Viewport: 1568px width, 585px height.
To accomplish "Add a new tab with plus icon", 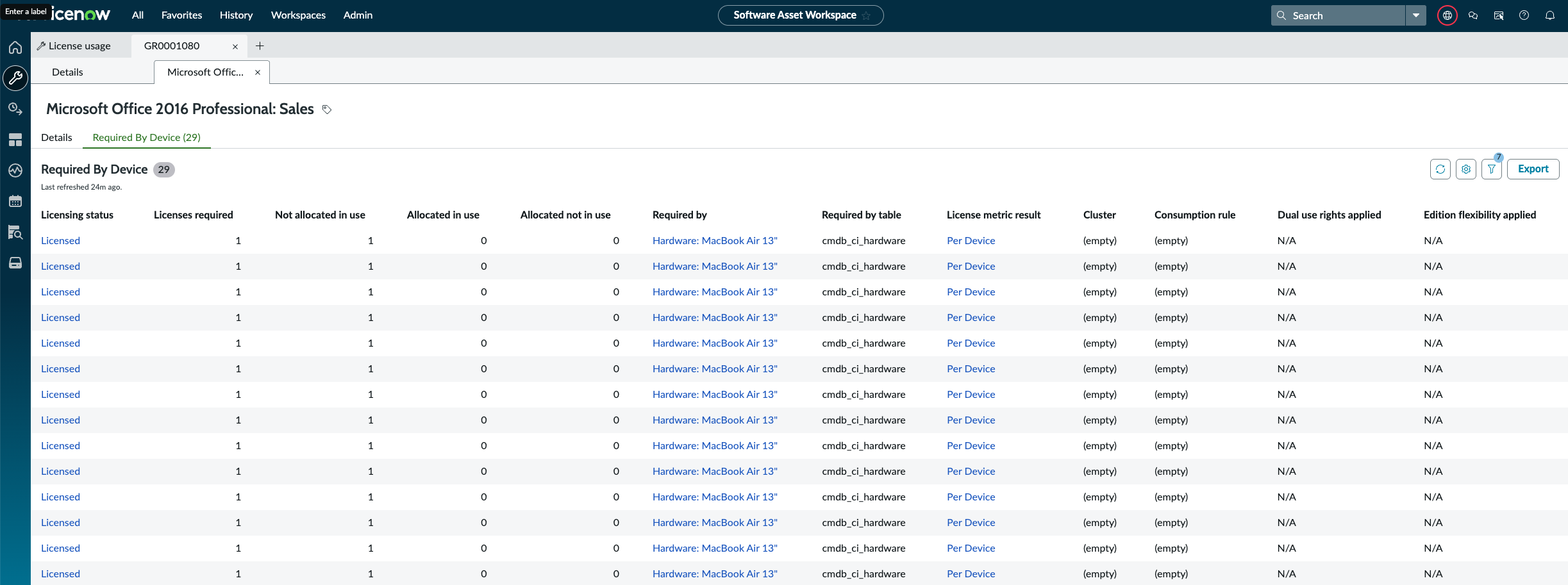I will tap(260, 45).
